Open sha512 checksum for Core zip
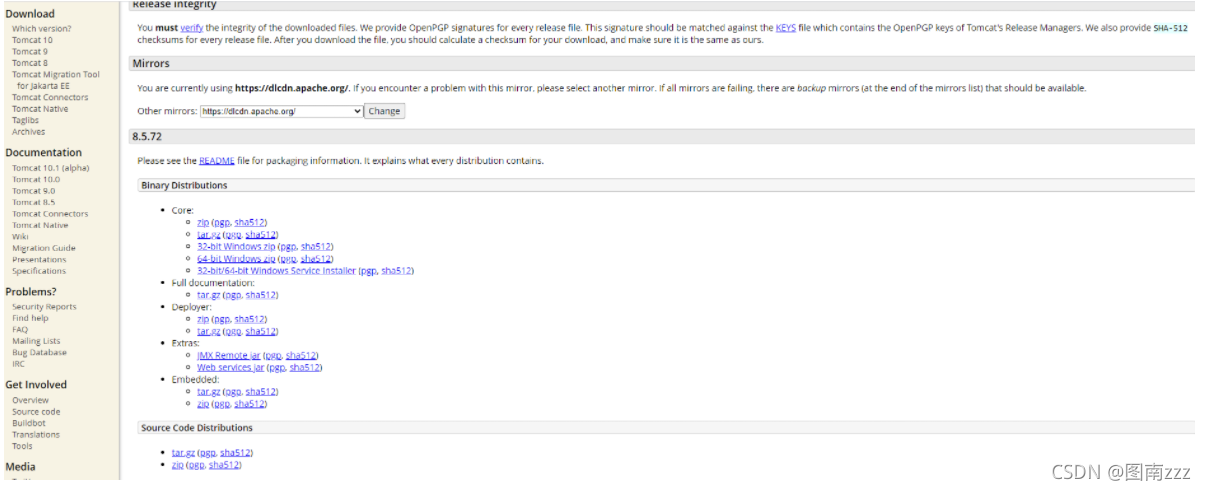Viewport: 1206px width, 490px height. click(249, 222)
